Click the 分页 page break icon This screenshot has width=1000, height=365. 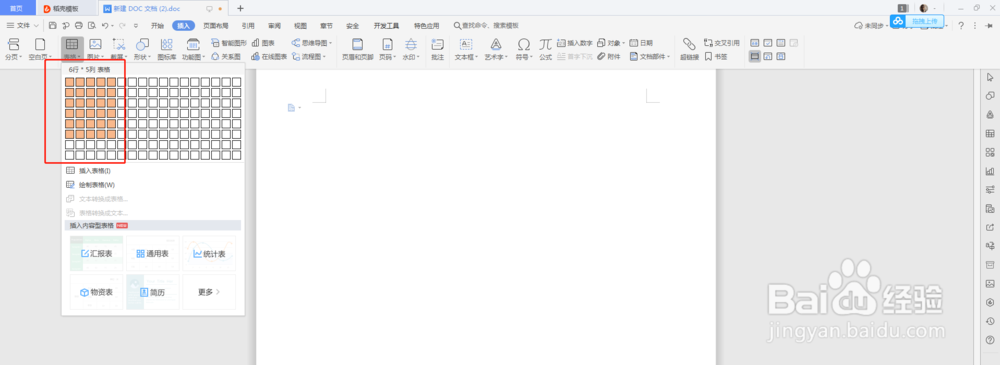(13, 44)
